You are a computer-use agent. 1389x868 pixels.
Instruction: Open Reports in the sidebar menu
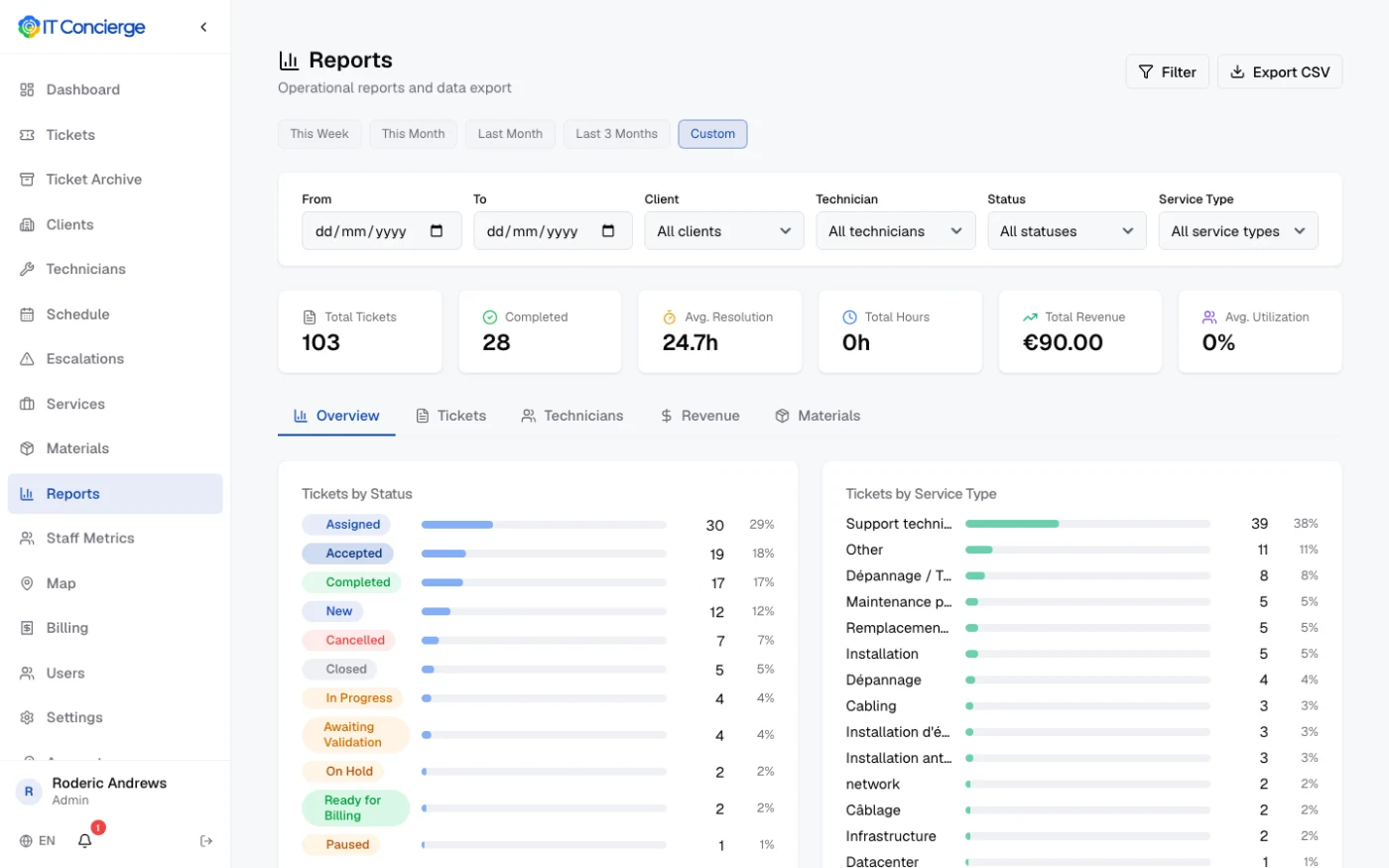click(x=115, y=493)
